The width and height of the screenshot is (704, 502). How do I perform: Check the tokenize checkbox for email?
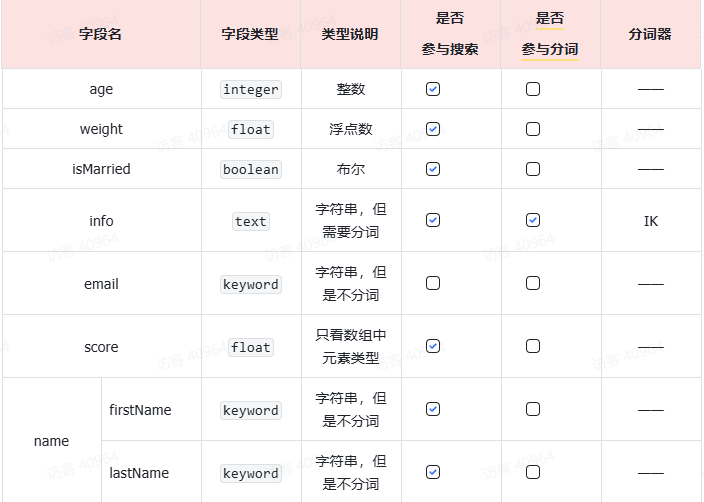point(533,283)
